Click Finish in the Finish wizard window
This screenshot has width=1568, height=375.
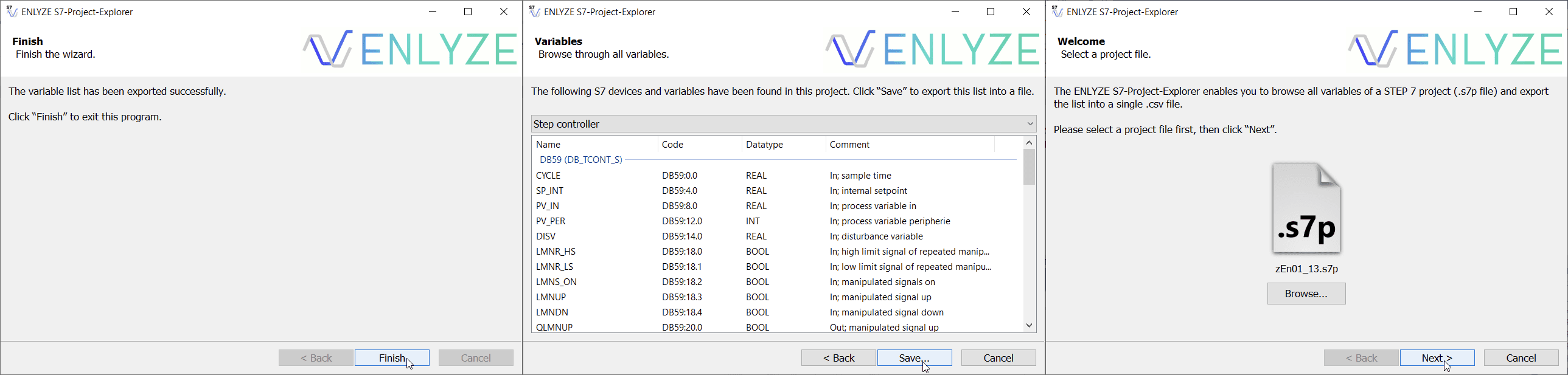click(x=392, y=358)
